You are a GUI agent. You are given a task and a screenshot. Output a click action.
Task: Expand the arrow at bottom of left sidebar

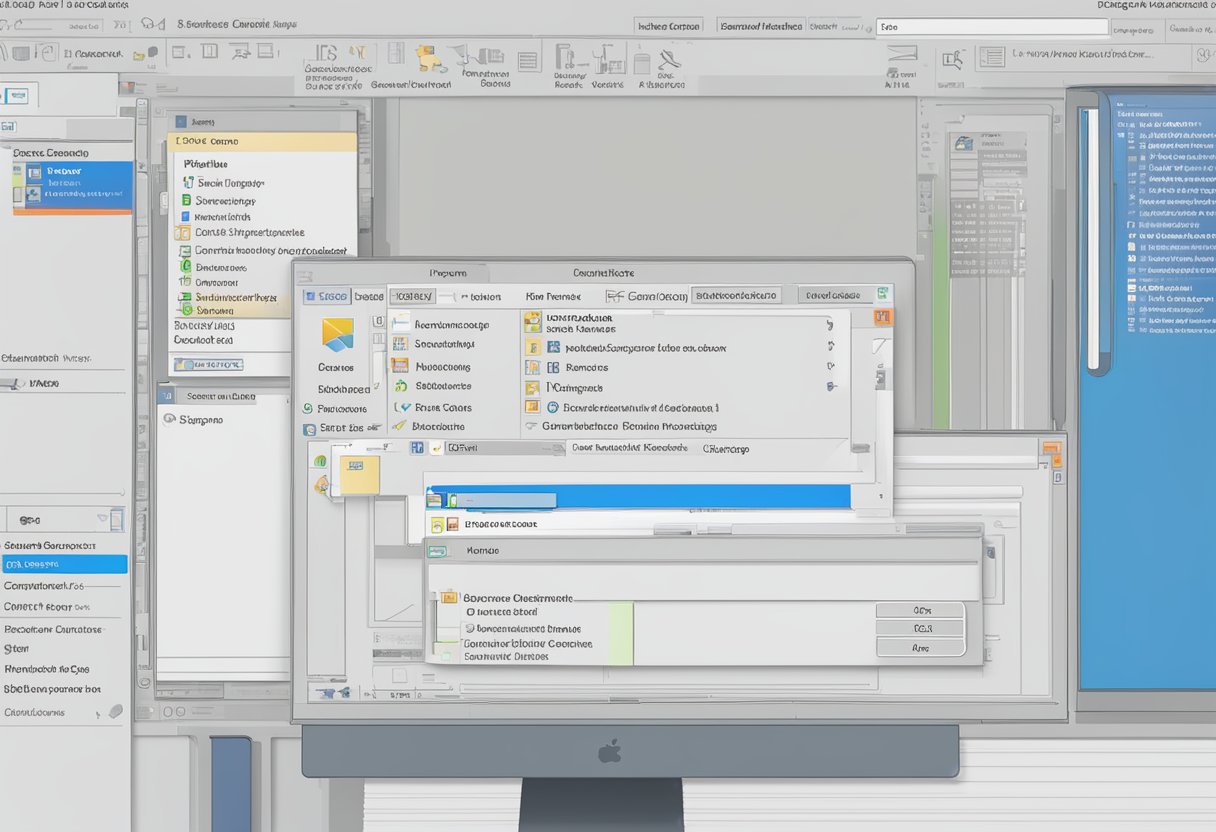tap(98, 714)
